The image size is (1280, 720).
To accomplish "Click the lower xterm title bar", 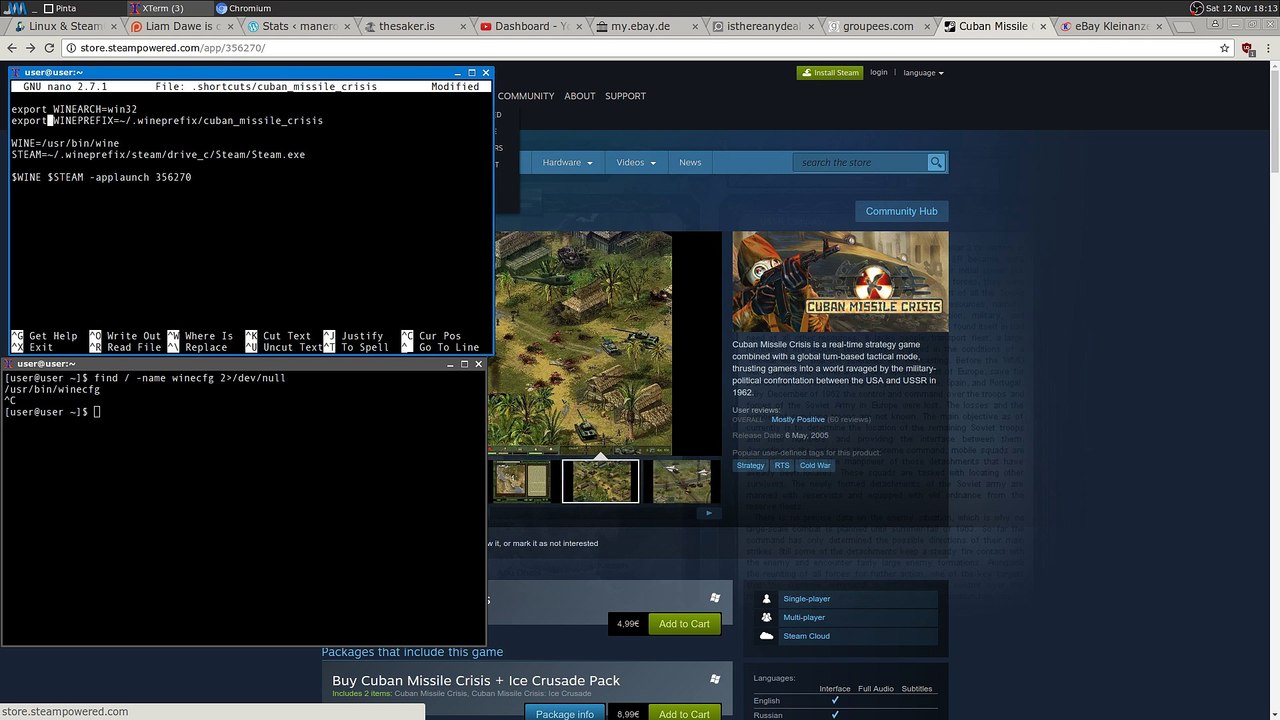I will (244, 364).
